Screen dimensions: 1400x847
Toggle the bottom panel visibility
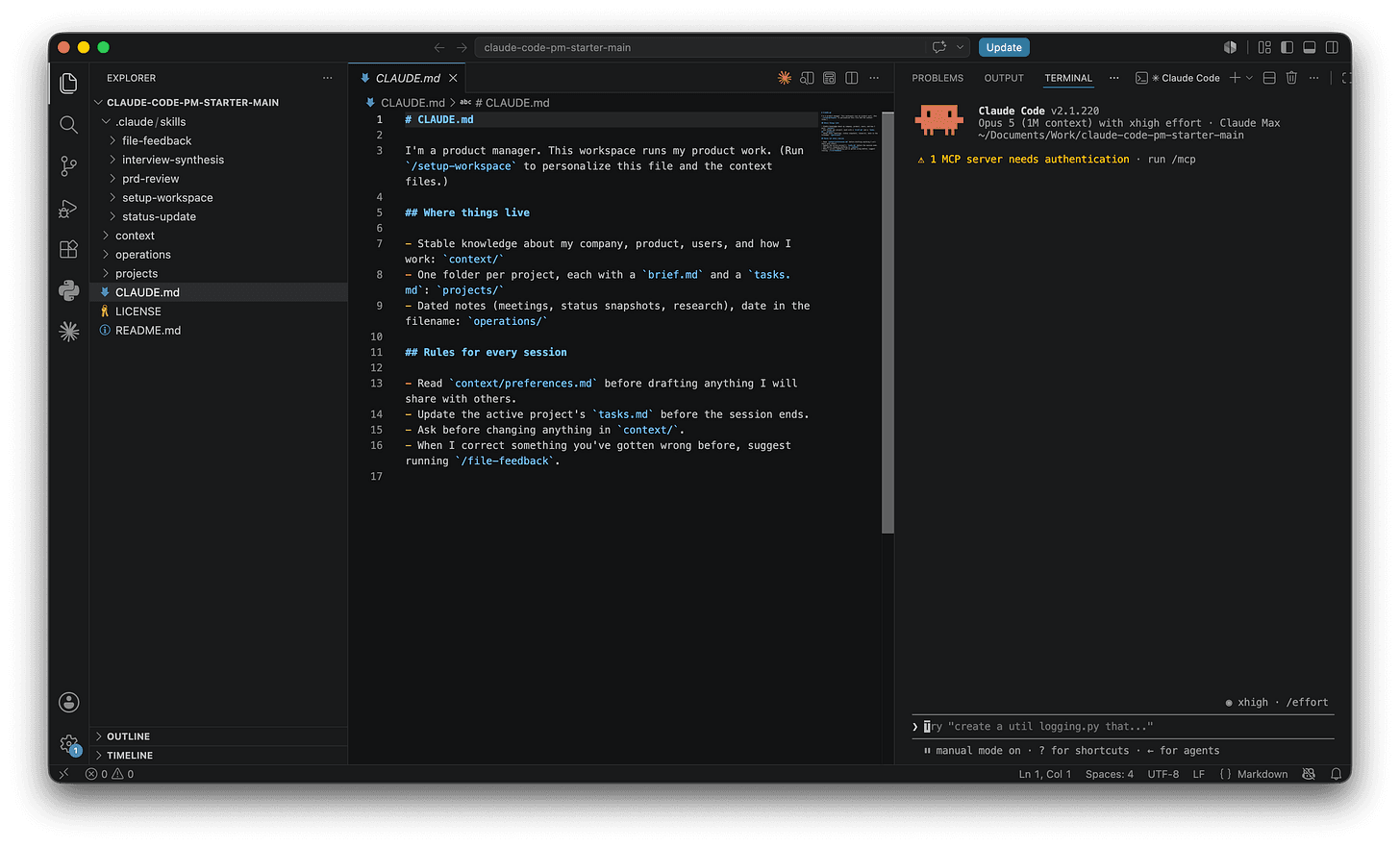1309,47
